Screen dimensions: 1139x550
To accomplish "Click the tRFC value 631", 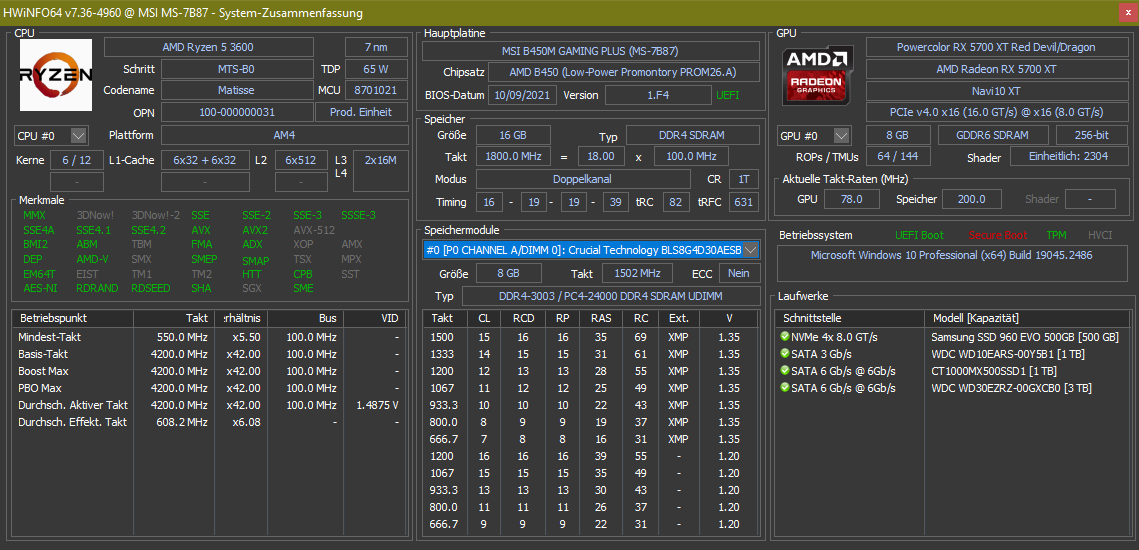I will point(742,202).
